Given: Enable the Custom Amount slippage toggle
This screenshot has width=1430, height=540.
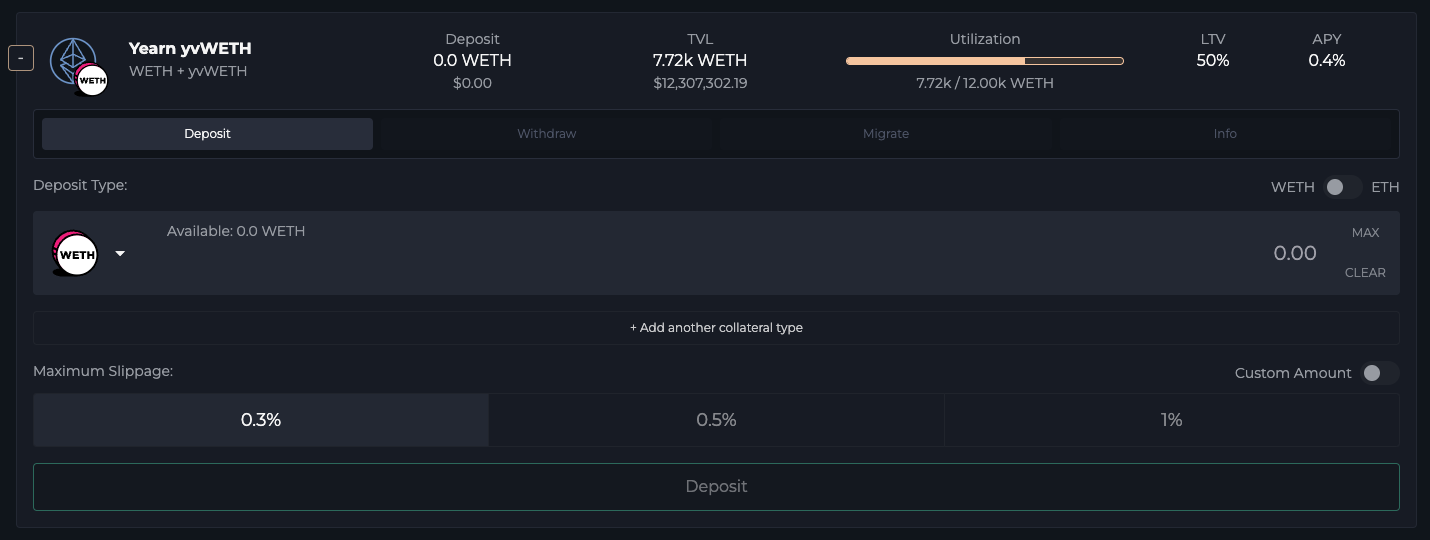Looking at the screenshot, I should (x=1379, y=373).
